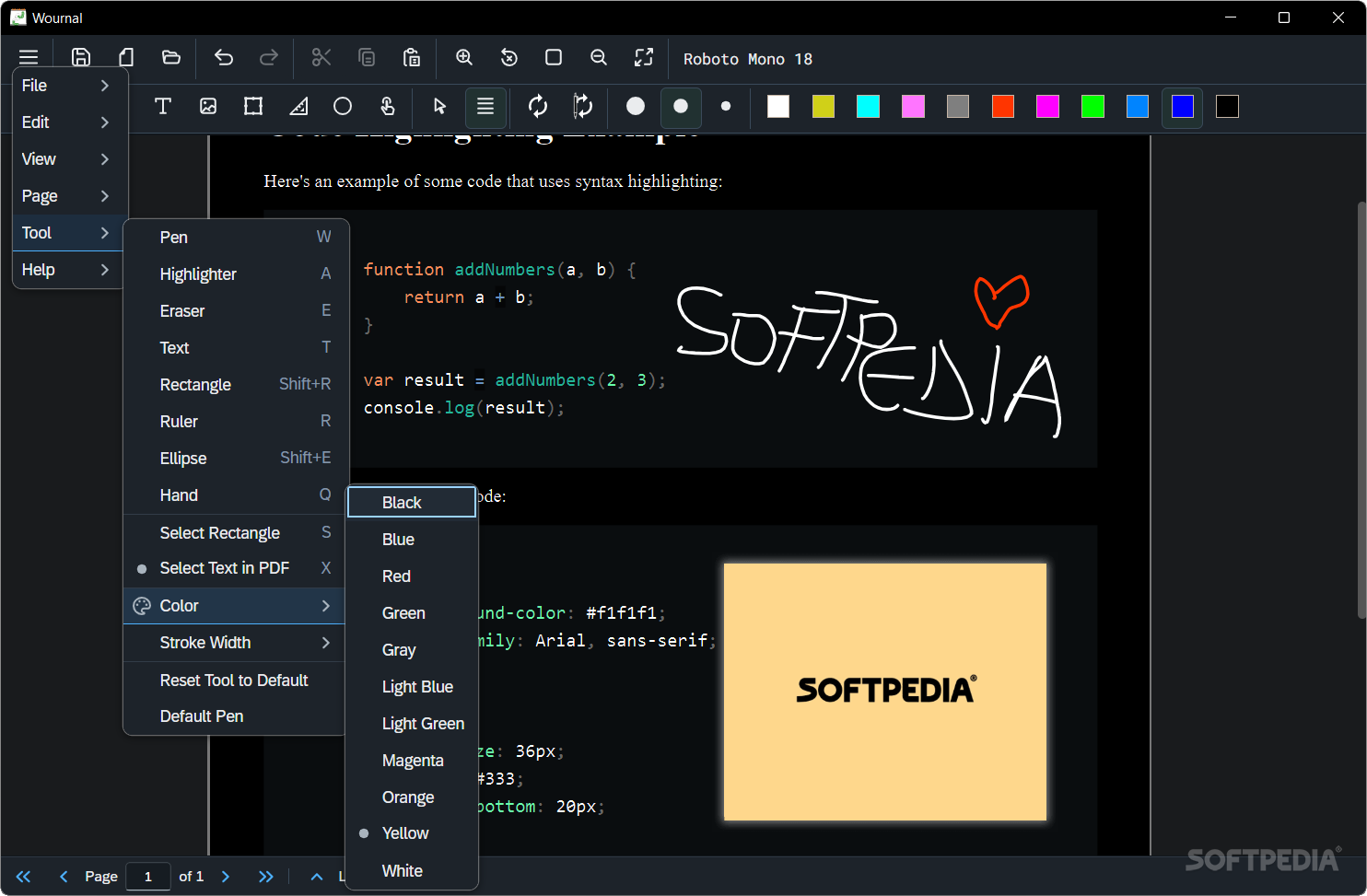The height and width of the screenshot is (896, 1367).
Task: Select the Text tool icon
Action: click(163, 107)
